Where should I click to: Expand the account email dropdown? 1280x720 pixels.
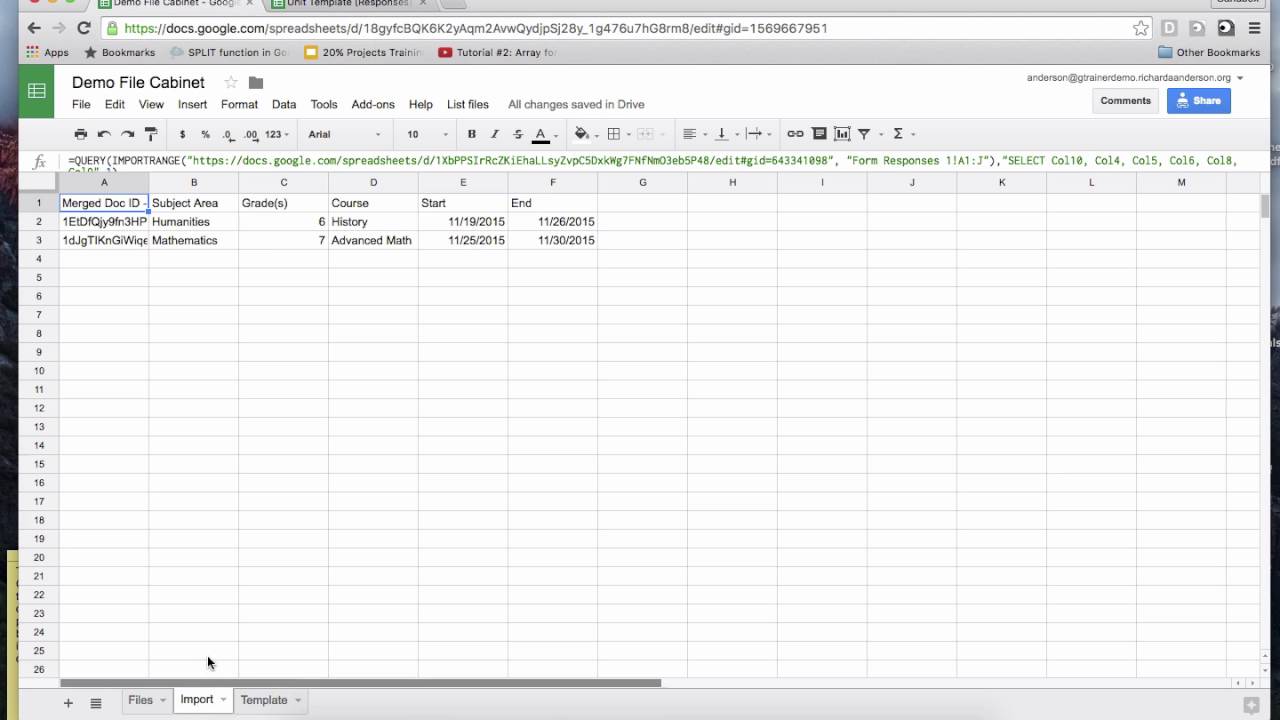tap(1240, 78)
